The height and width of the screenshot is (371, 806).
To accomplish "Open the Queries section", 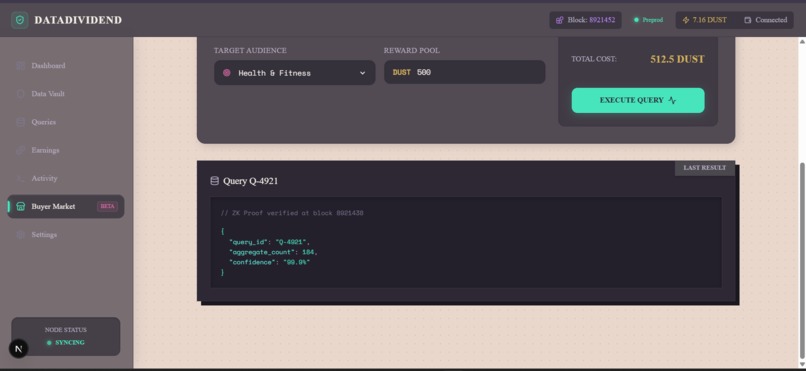I will (66, 122).
